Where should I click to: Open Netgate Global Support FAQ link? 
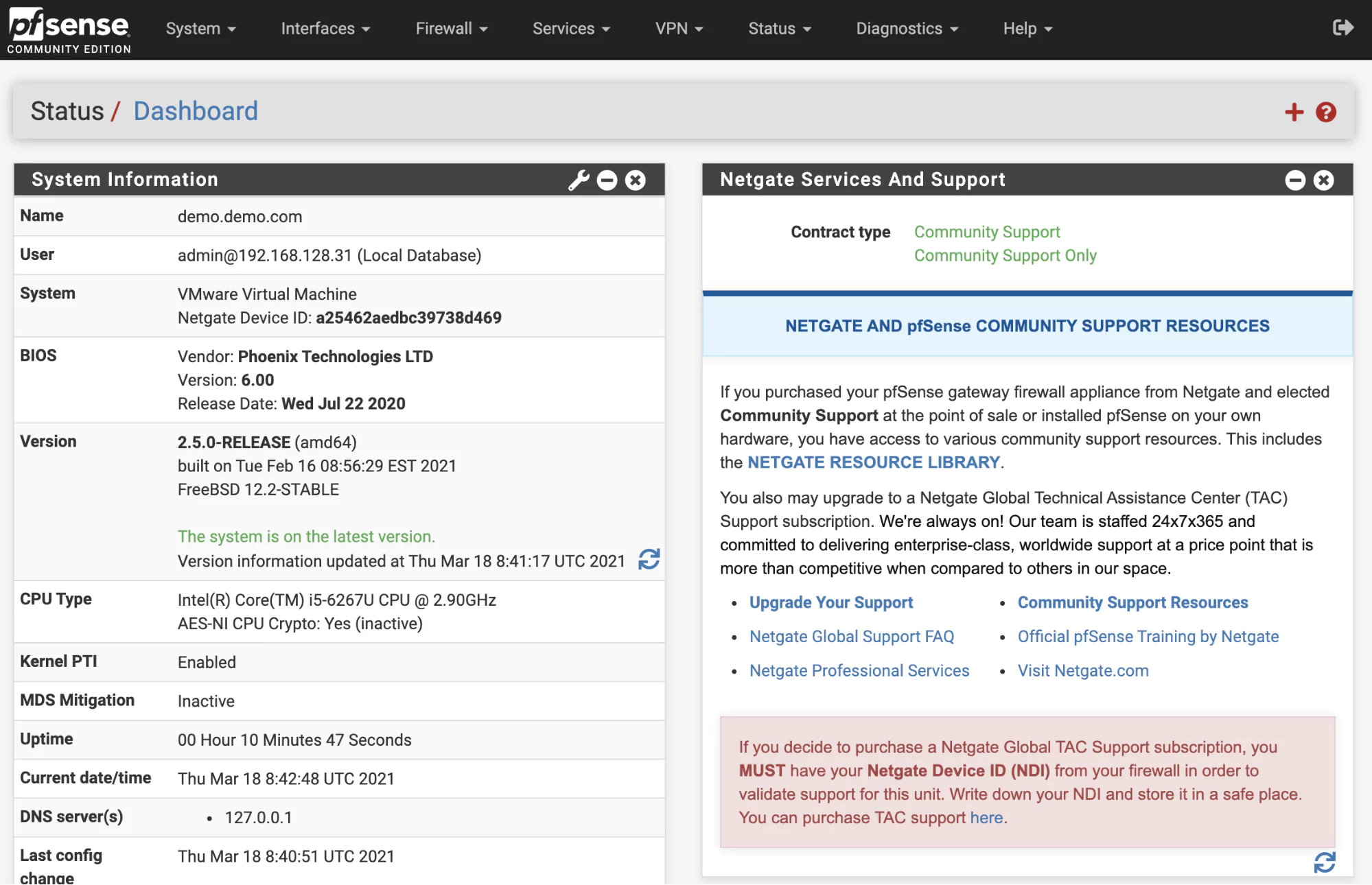pos(852,637)
